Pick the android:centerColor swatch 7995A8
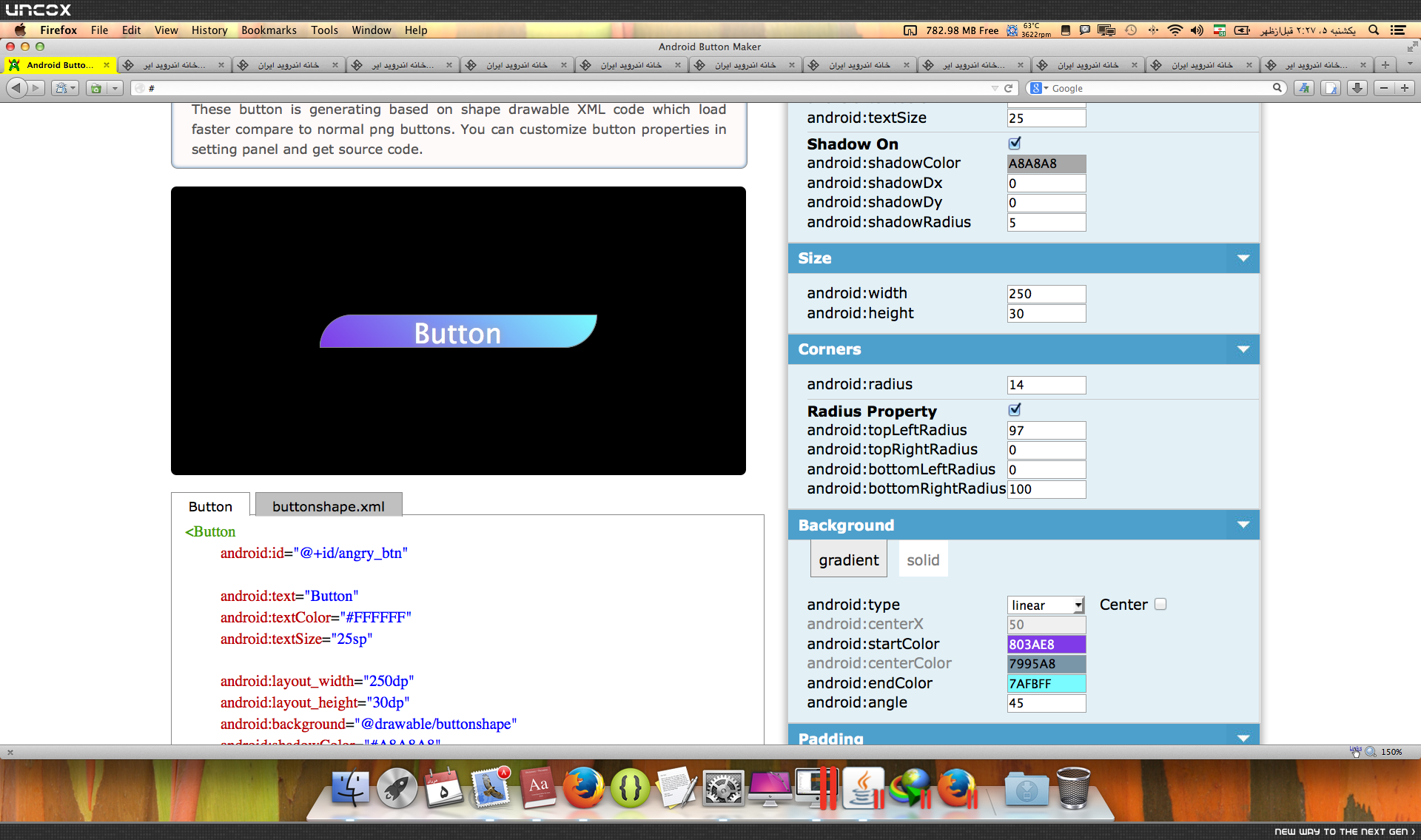The height and width of the screenshot is (840, 1421). point(1047,664)
